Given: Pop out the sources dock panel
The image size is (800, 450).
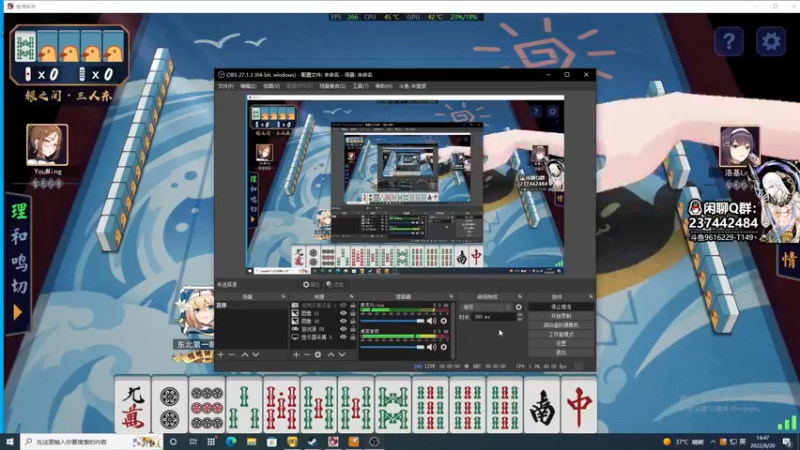Looking at the screenshot, I should pos(352,296).
